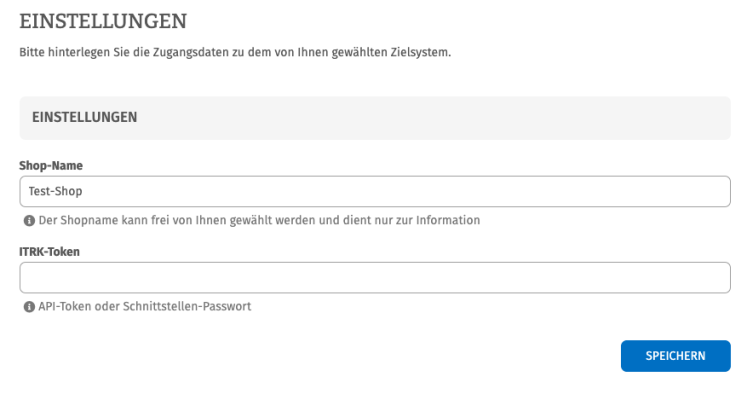
Task: Click the info icon beside the API-Token hint
Action: pyautogui.click(x=29, y=307)
